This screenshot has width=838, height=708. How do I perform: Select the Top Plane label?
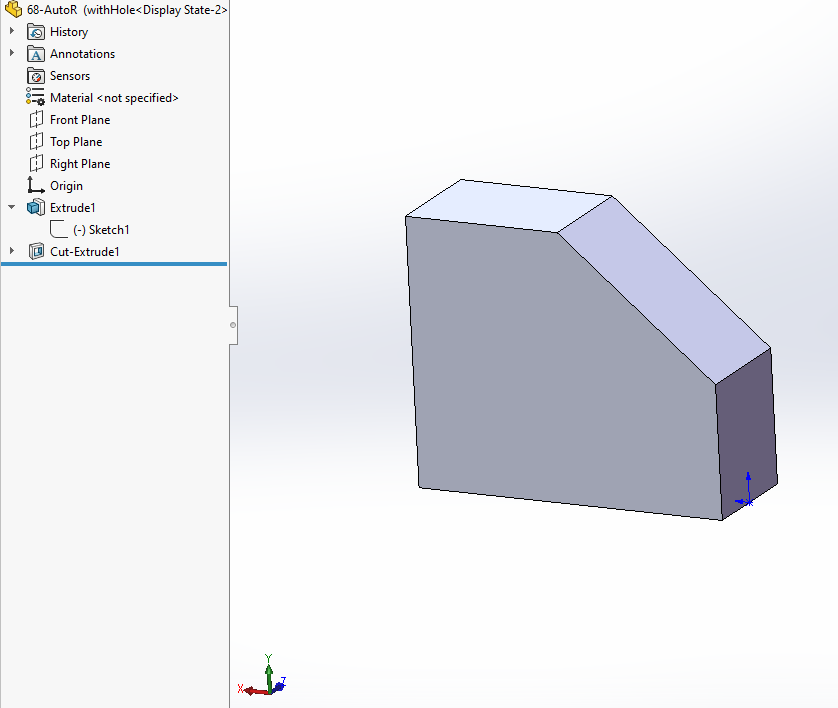pyautogui.click(x=76, y=142)
